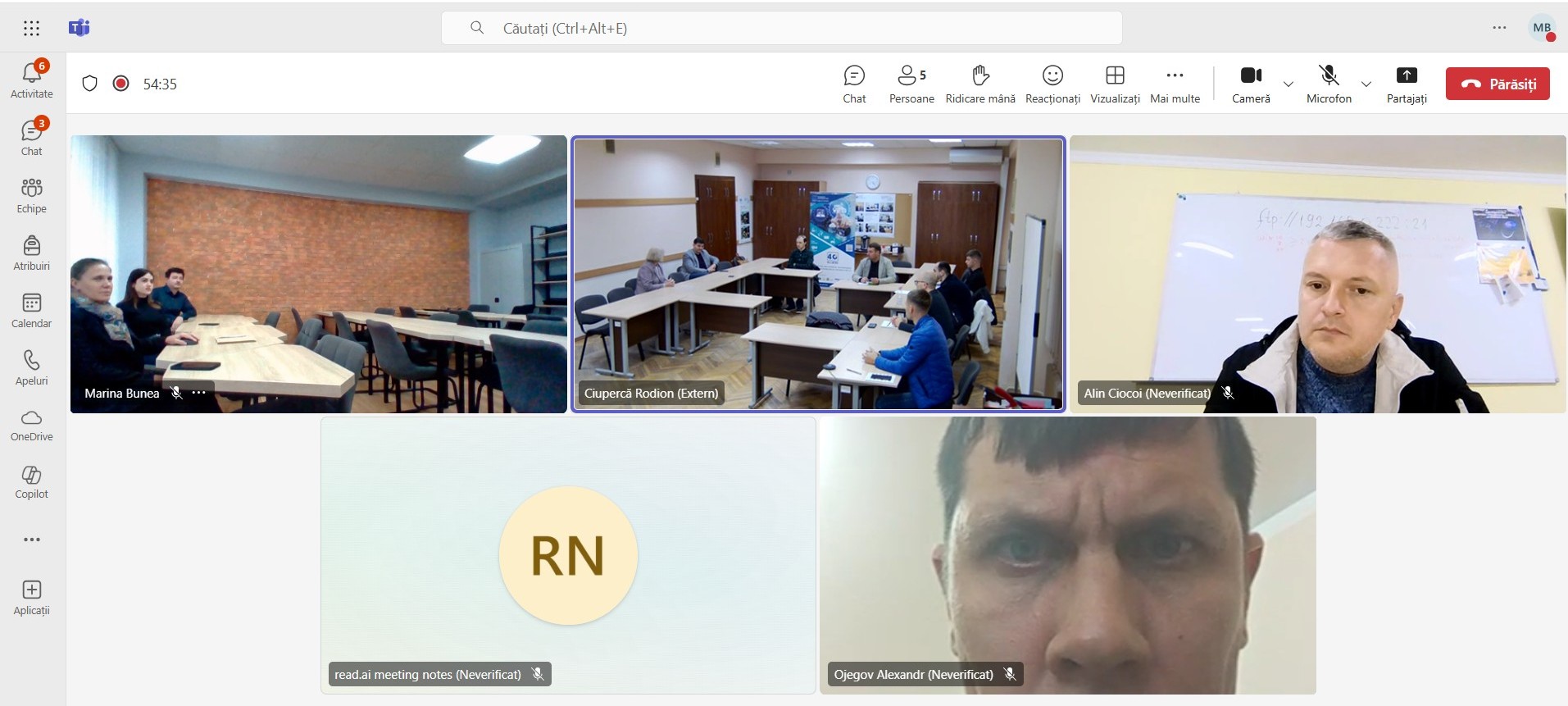Viewport: 1568px width, 706px height.
Task: Expand the microphone options chevron
Action: point(1366,84)
